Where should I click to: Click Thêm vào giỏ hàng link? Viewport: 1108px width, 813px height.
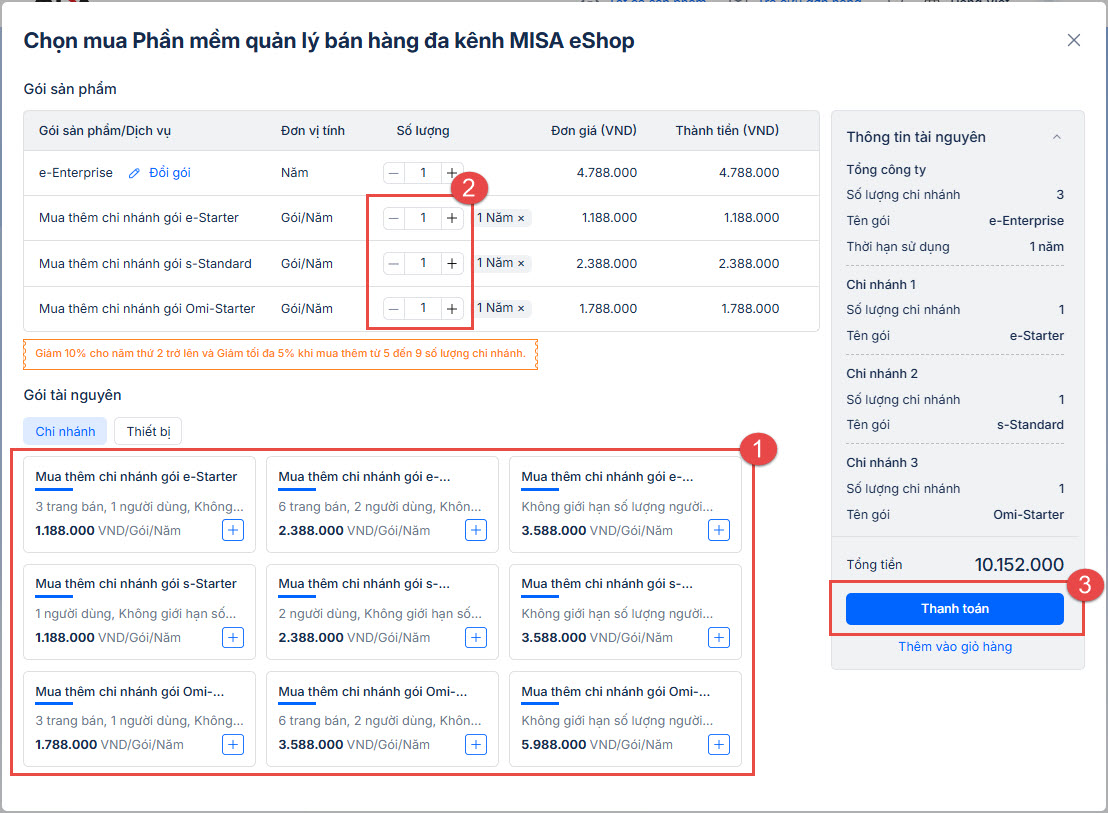(955, 647)
